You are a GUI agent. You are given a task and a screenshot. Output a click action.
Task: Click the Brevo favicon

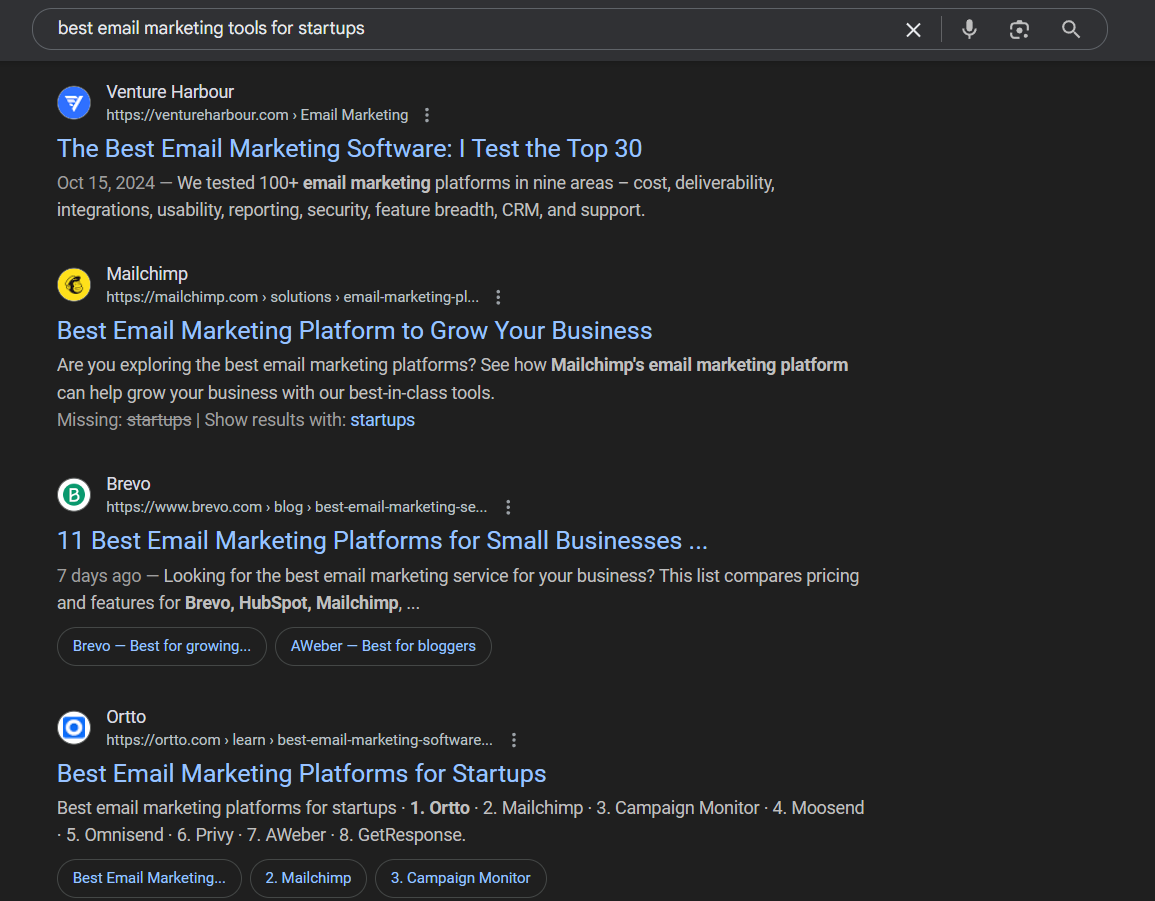(x=74, y=494)
